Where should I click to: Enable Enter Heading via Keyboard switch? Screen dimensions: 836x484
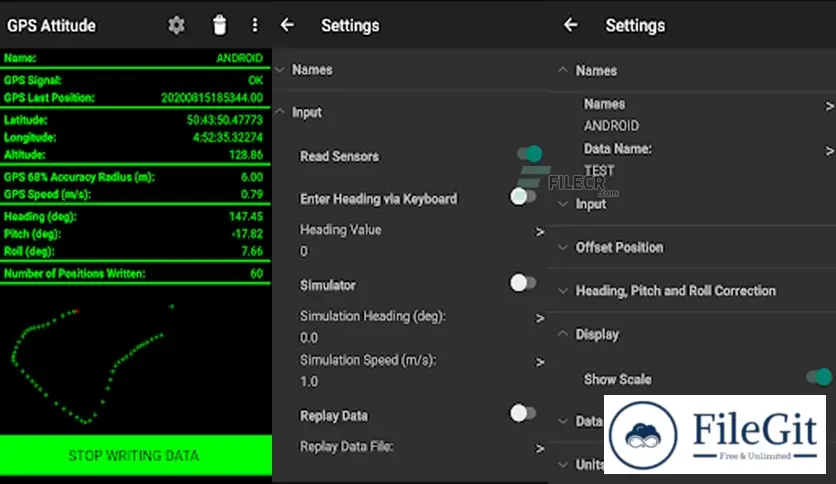pyautogui.click(x=522, y=196)
